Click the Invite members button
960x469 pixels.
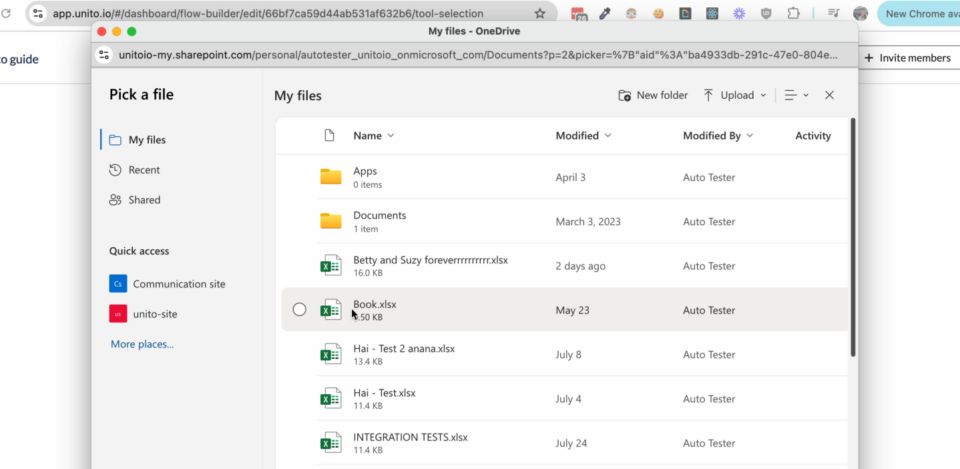(x=907, y=58)
